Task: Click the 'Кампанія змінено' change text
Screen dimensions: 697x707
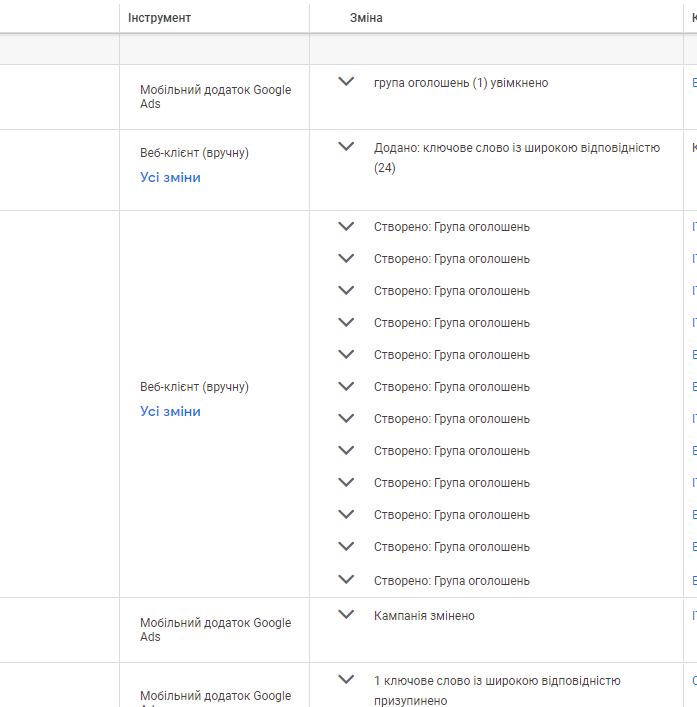Action: pos(424,616)
